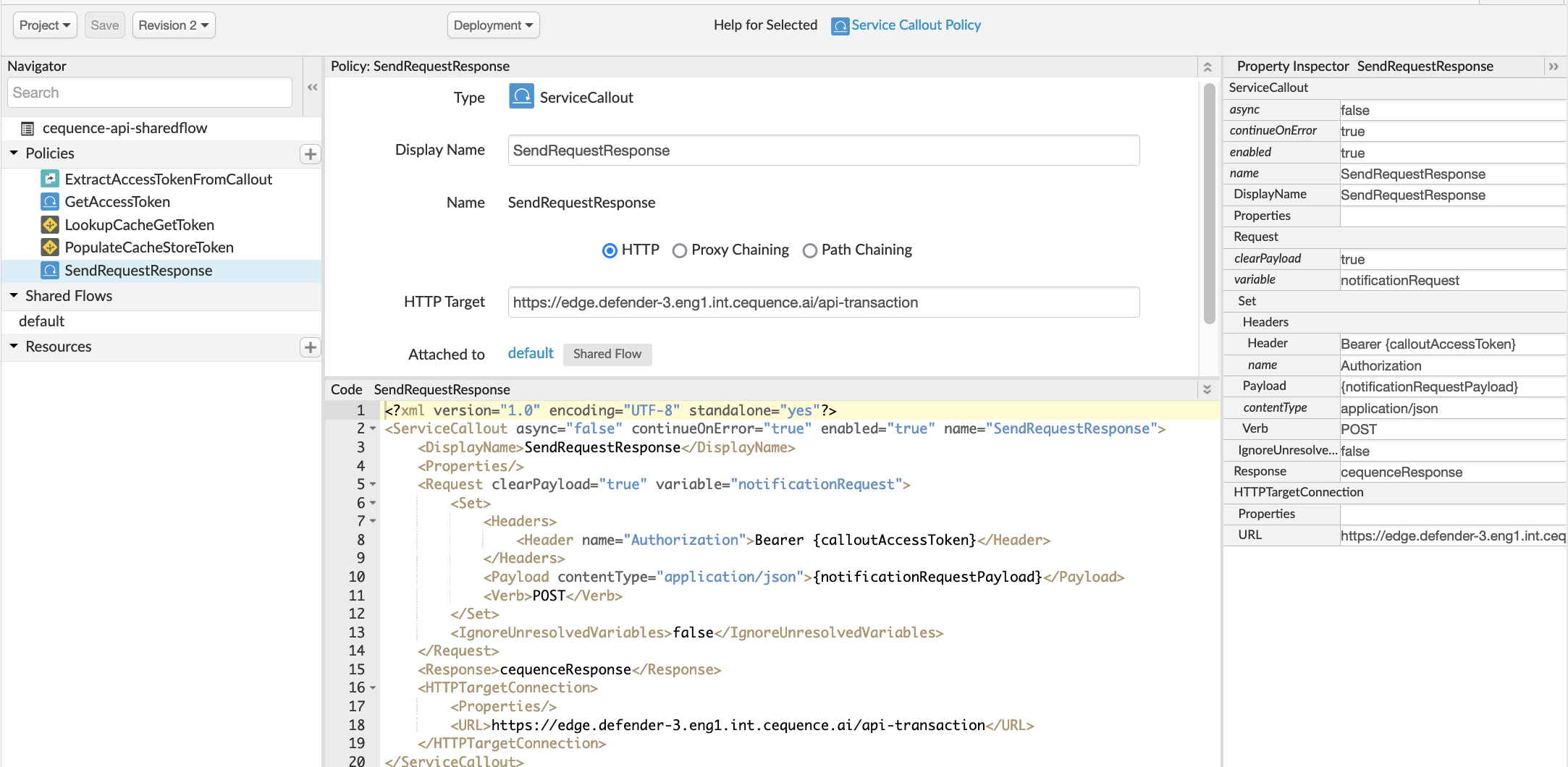This screenshot has height=767, width=1568.
Task: Open the Service Callout Policy link
Action: (916, 25)
